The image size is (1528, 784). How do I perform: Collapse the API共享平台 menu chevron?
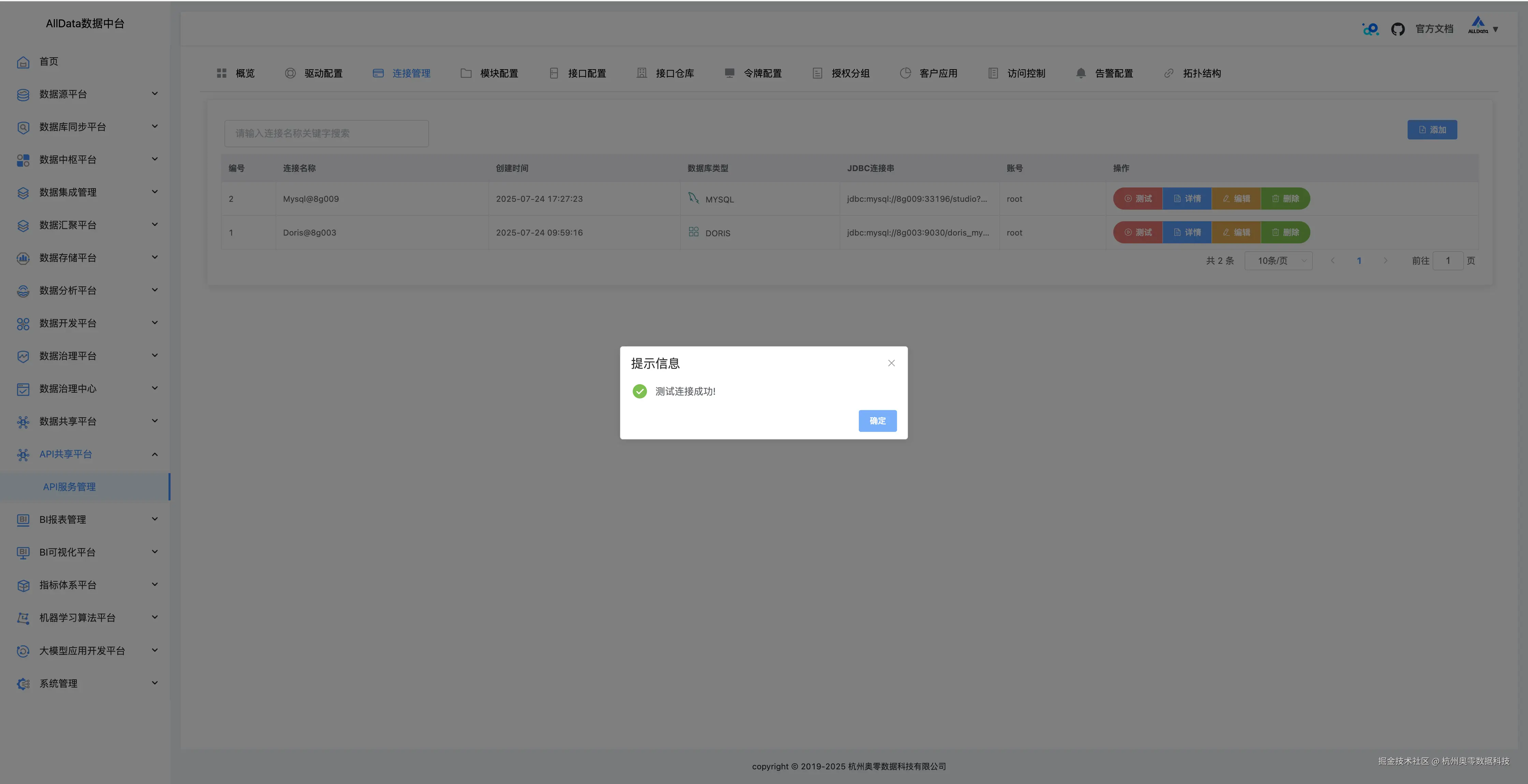click(155, 454)
